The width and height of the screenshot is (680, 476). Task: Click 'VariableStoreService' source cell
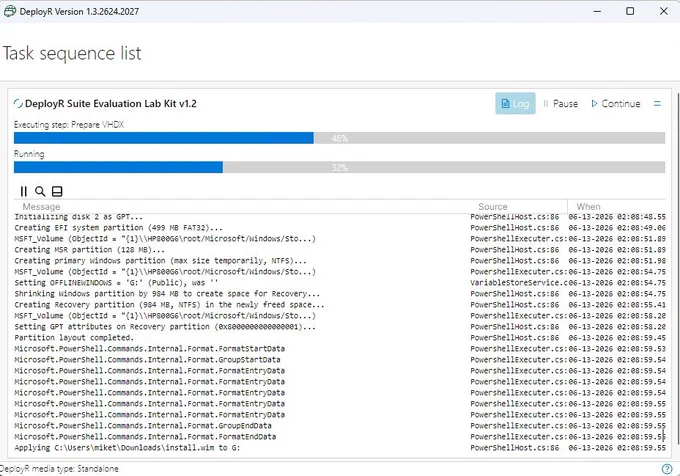519,283
